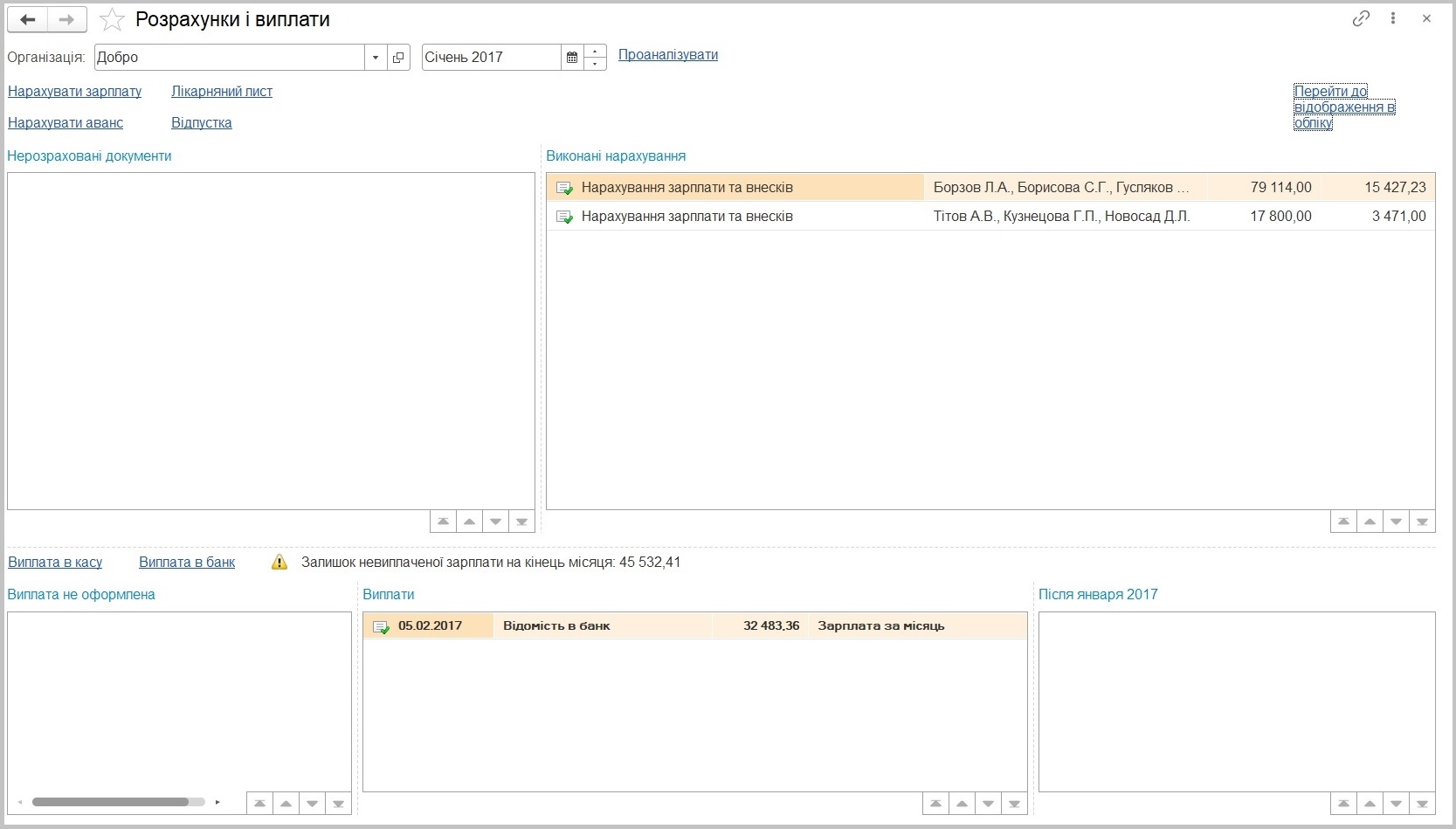Open the three-dot more actions menu
The image size is (1456, 829).
click(1393, 18)
